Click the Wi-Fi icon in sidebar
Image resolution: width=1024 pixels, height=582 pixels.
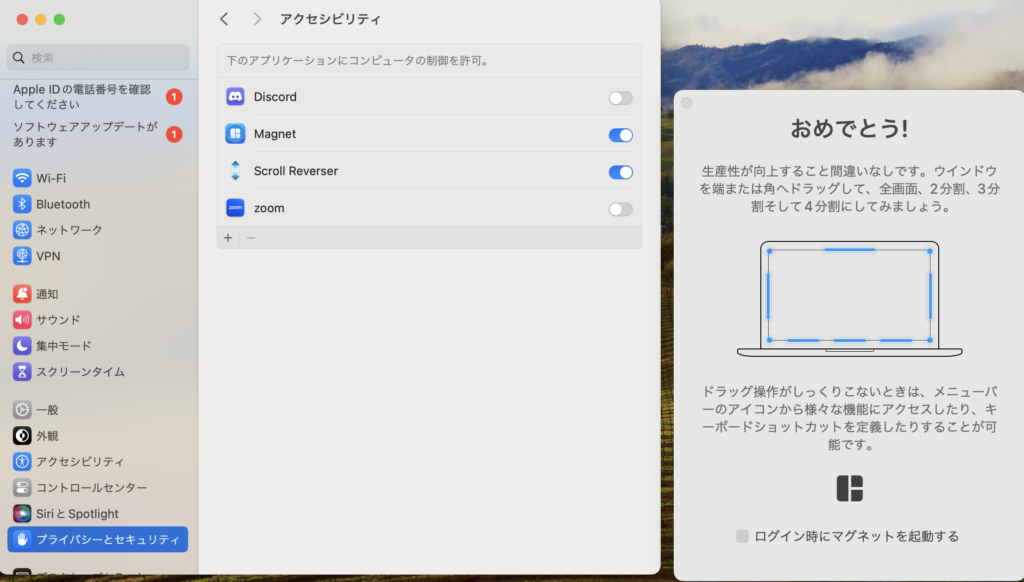click(x=22, y=178)
